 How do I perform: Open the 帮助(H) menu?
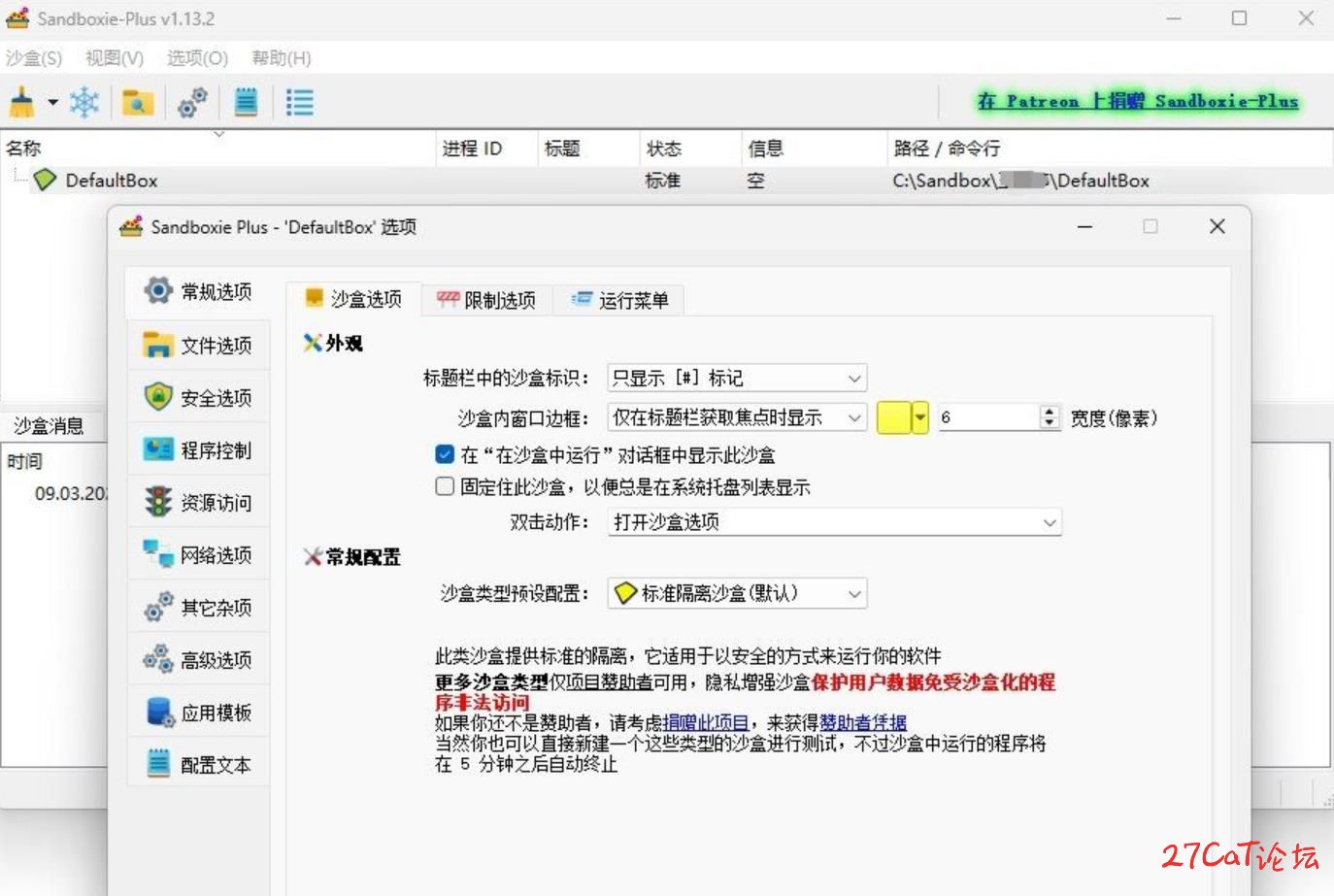click(x=282, y=58)
